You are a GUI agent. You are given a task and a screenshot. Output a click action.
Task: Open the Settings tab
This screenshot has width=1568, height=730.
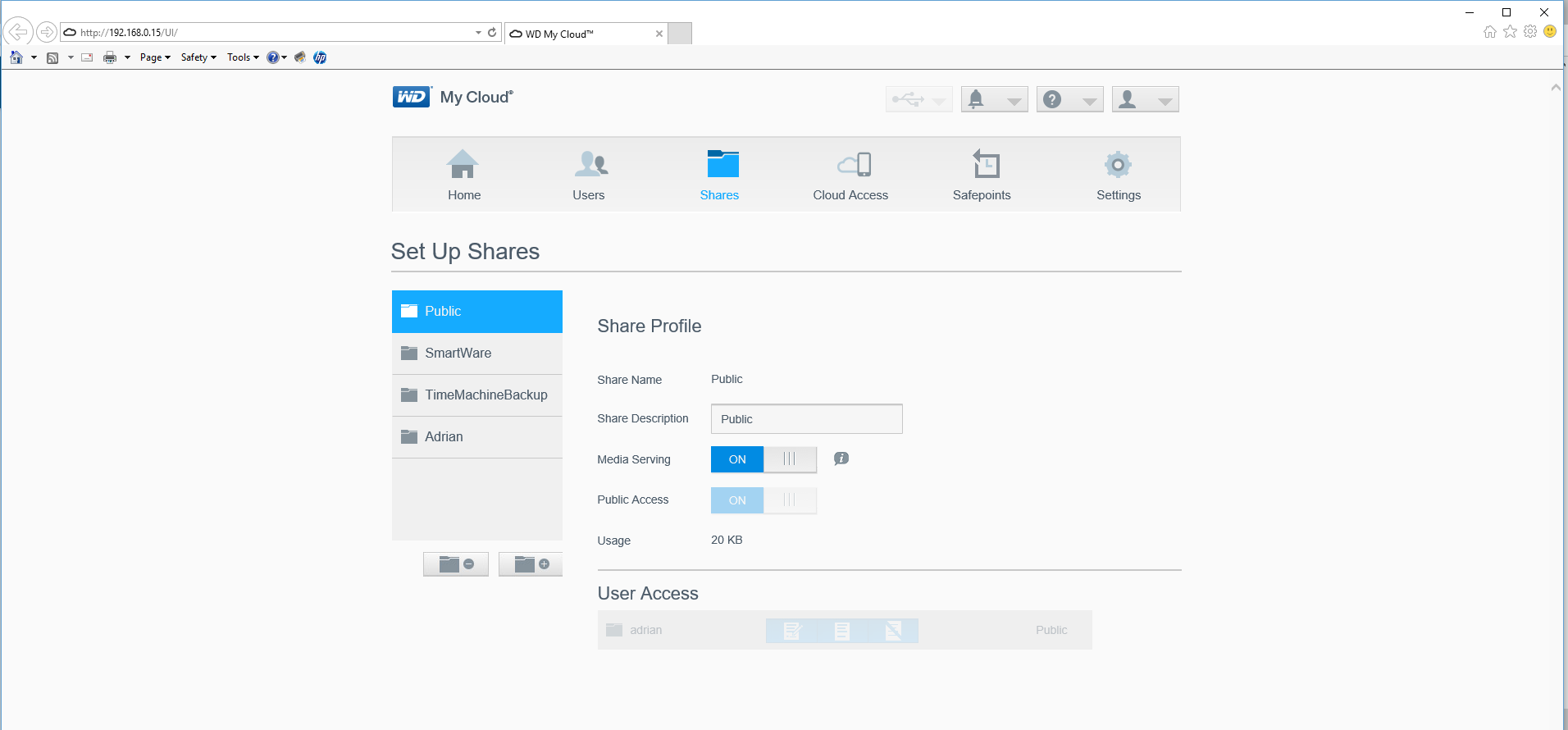(1119, 175)
